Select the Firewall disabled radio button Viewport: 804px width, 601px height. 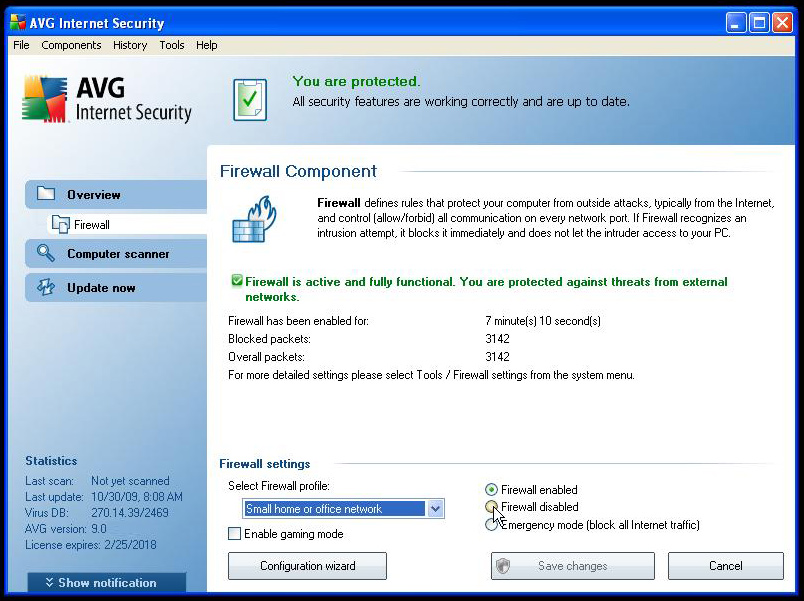pyautogui.click(x=491, y=507)
